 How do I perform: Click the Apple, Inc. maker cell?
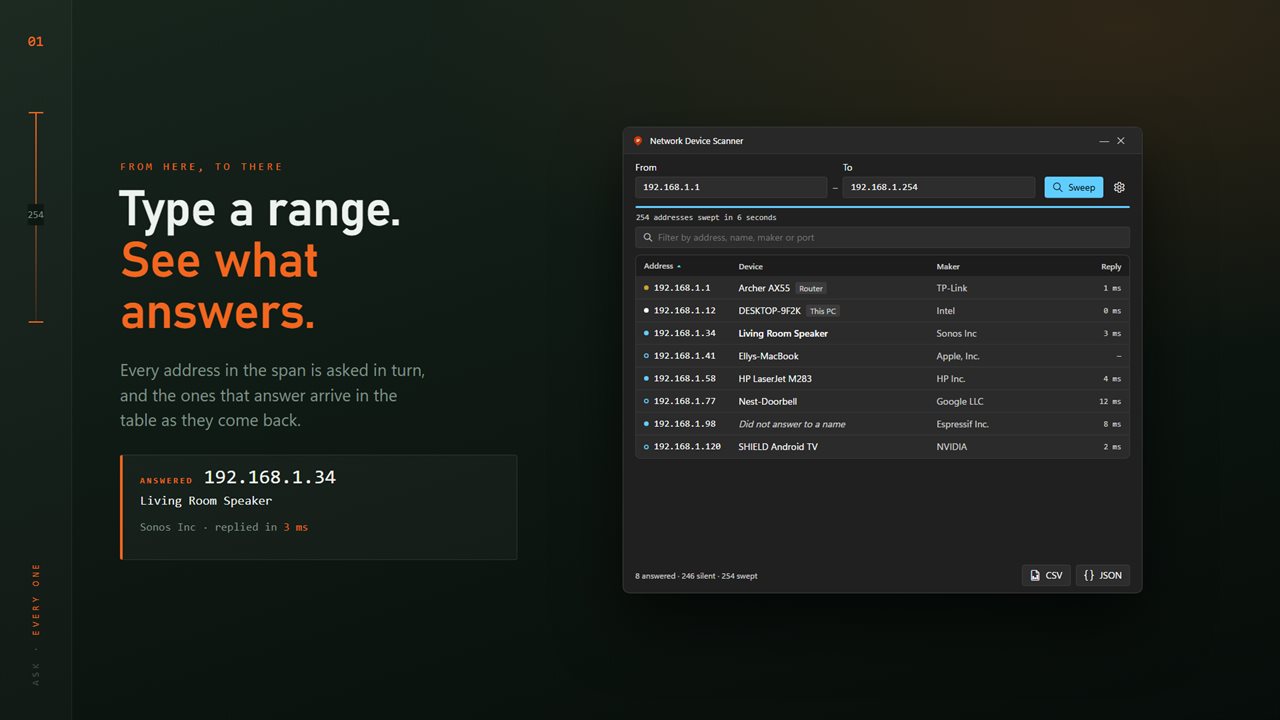click(x=958, y=356)
